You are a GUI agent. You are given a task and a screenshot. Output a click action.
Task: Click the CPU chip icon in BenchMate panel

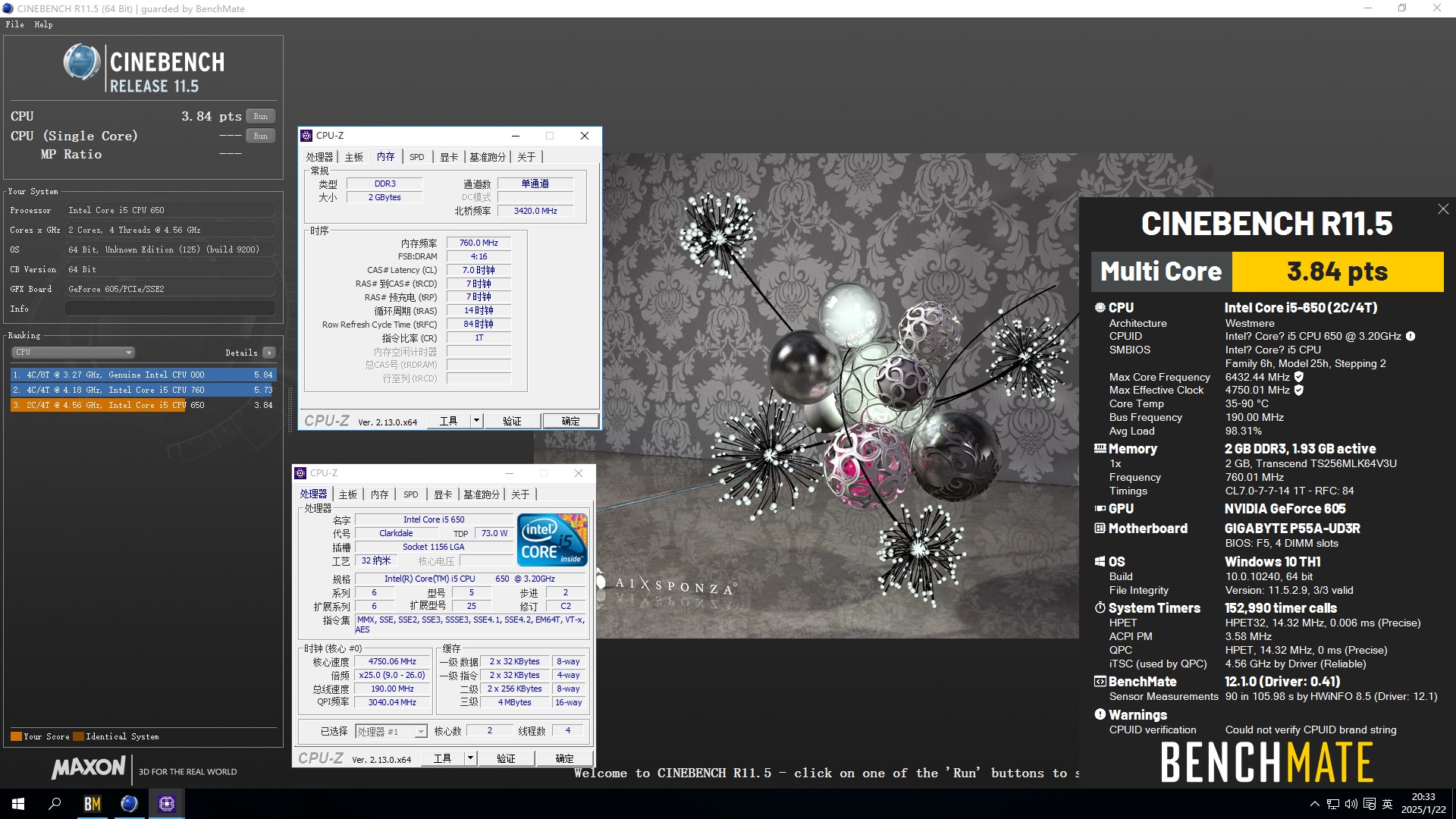tap(1100, 308)
